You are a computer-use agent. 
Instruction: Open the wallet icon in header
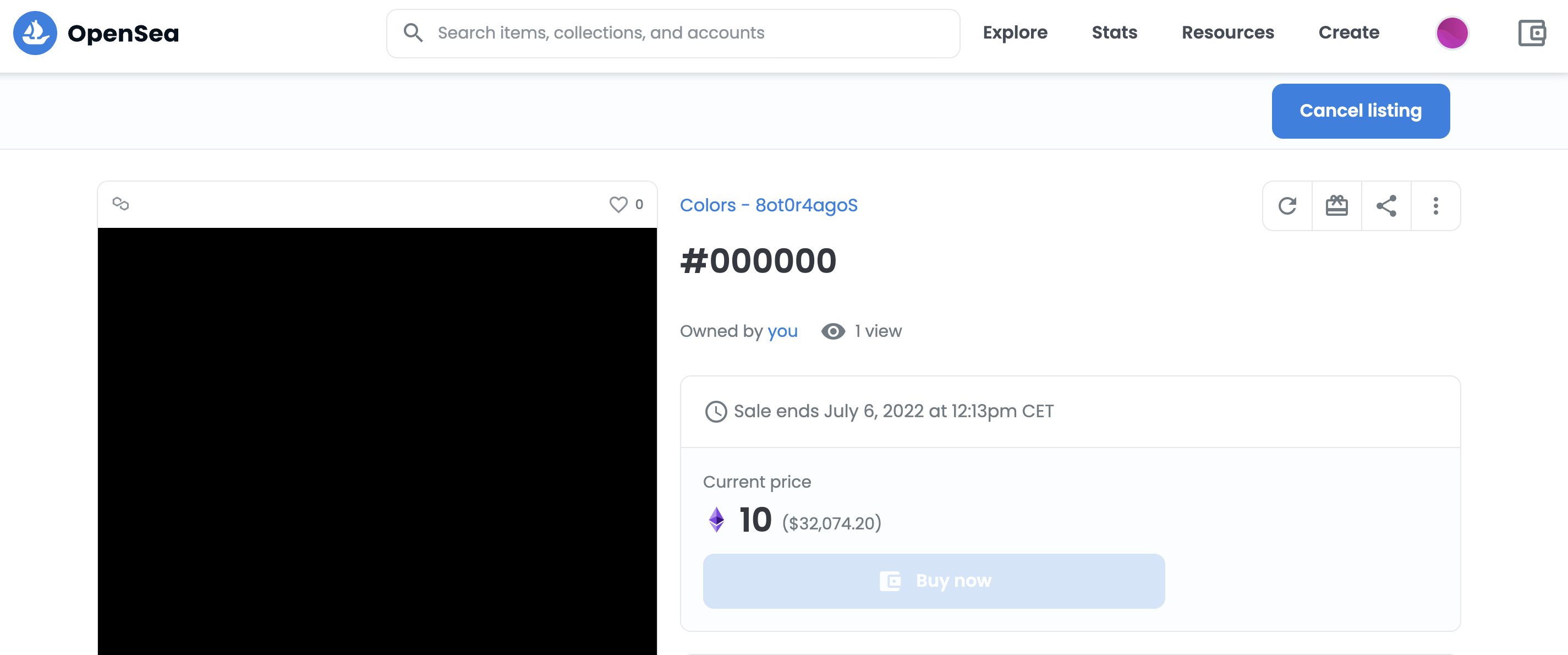1532,33
